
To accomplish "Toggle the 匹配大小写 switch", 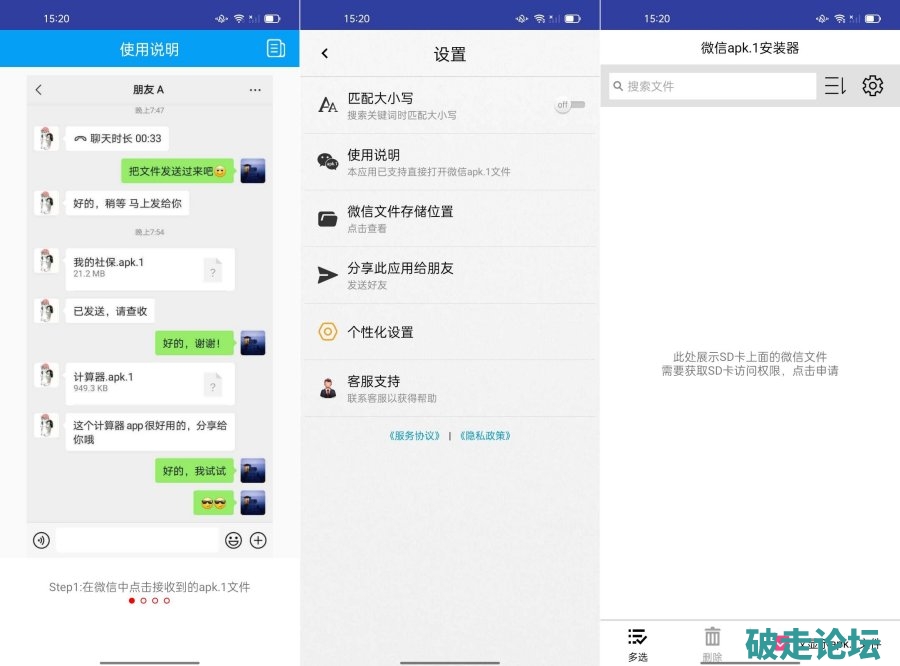I will pyautogui.click(x=569, y=105).
